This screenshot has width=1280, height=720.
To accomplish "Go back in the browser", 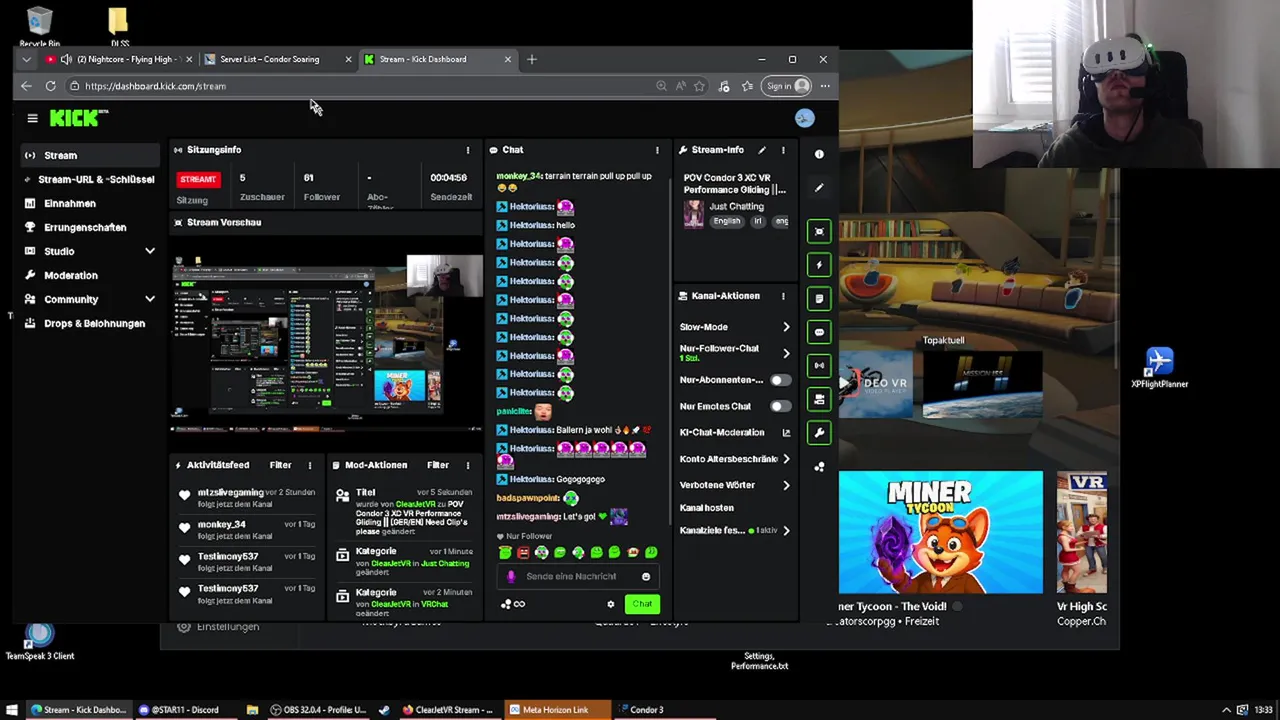I will (x=26, y=86).
